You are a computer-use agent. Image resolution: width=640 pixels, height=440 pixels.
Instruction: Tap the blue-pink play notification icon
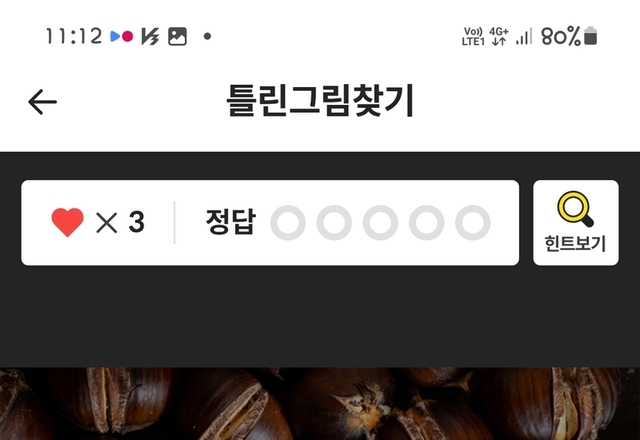122,36
